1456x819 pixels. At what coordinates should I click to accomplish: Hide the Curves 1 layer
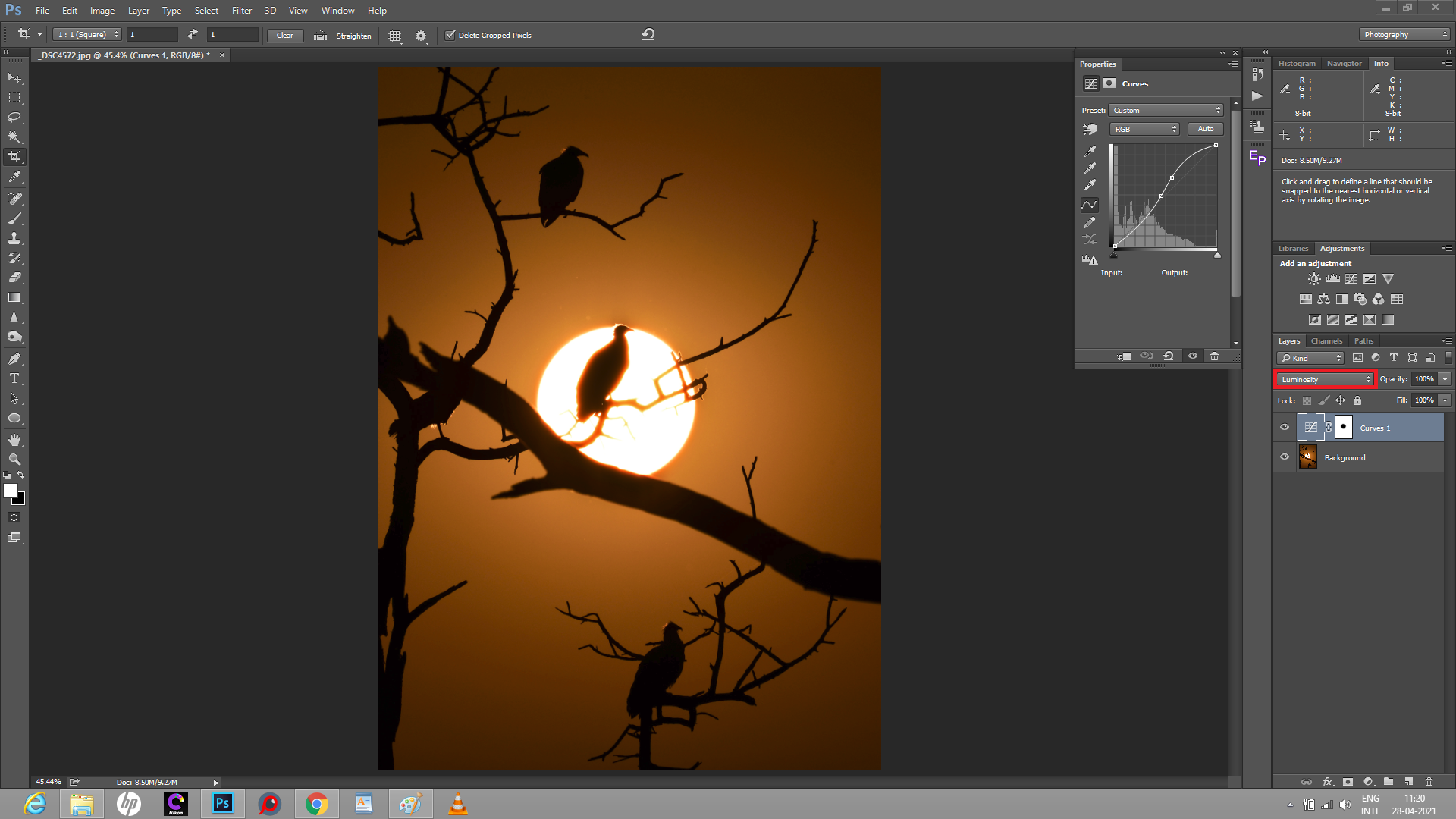pos(1285,427)
